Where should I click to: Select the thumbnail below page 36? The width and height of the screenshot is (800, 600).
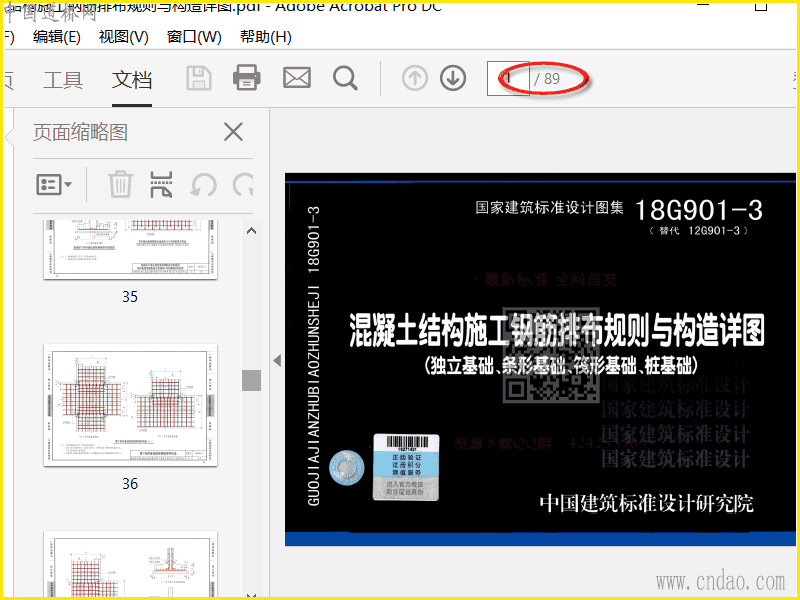tap(131, 564)
